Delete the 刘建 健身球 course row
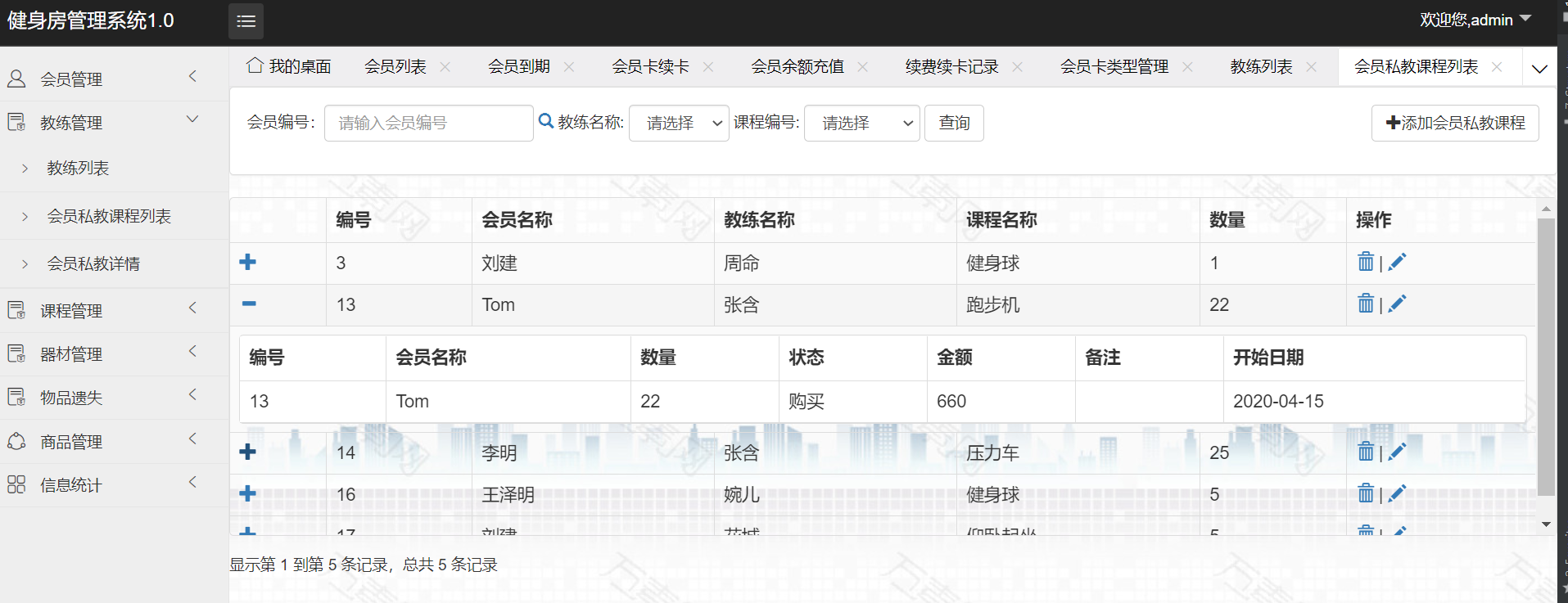 pos(1366,262)
